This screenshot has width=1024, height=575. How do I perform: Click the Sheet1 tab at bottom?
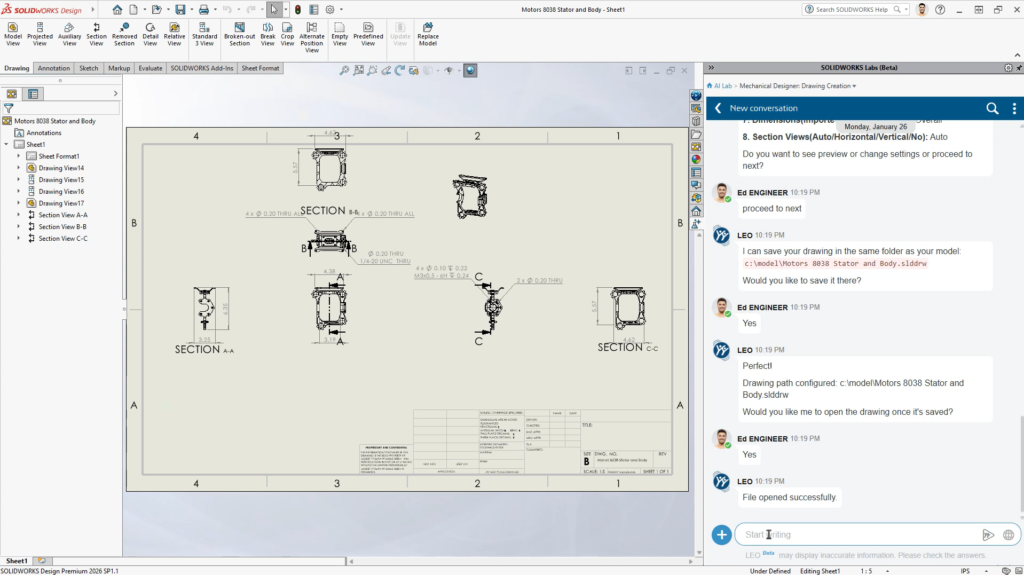coord(16,561)
